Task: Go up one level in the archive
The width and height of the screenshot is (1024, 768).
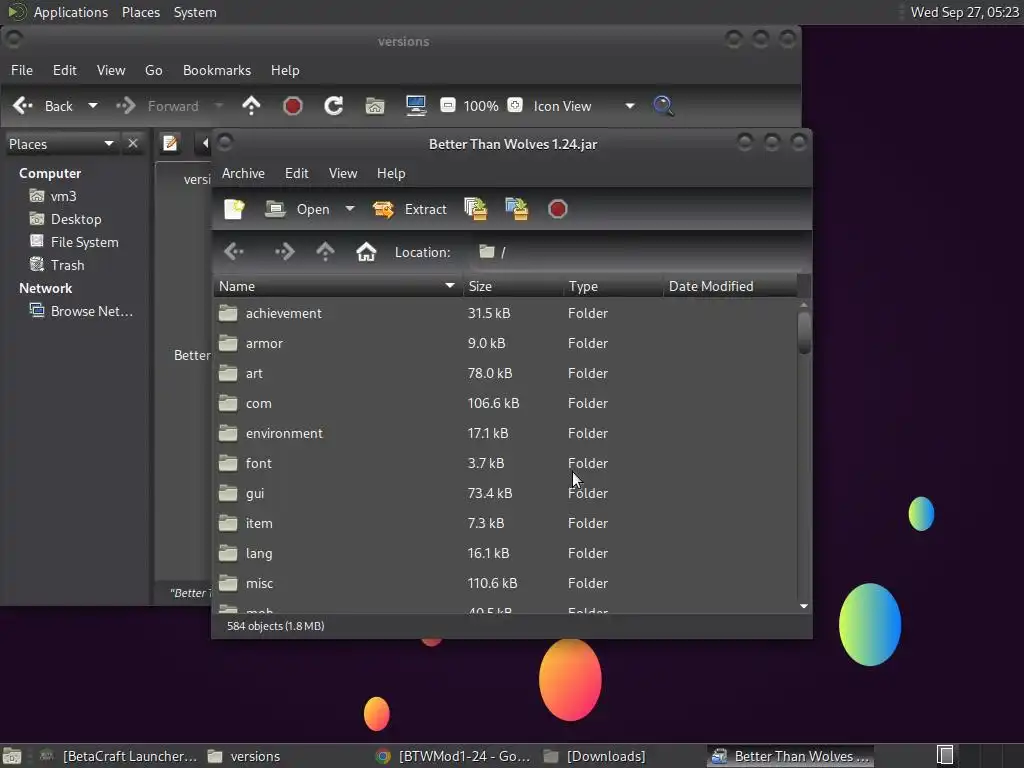Action: 325,251
